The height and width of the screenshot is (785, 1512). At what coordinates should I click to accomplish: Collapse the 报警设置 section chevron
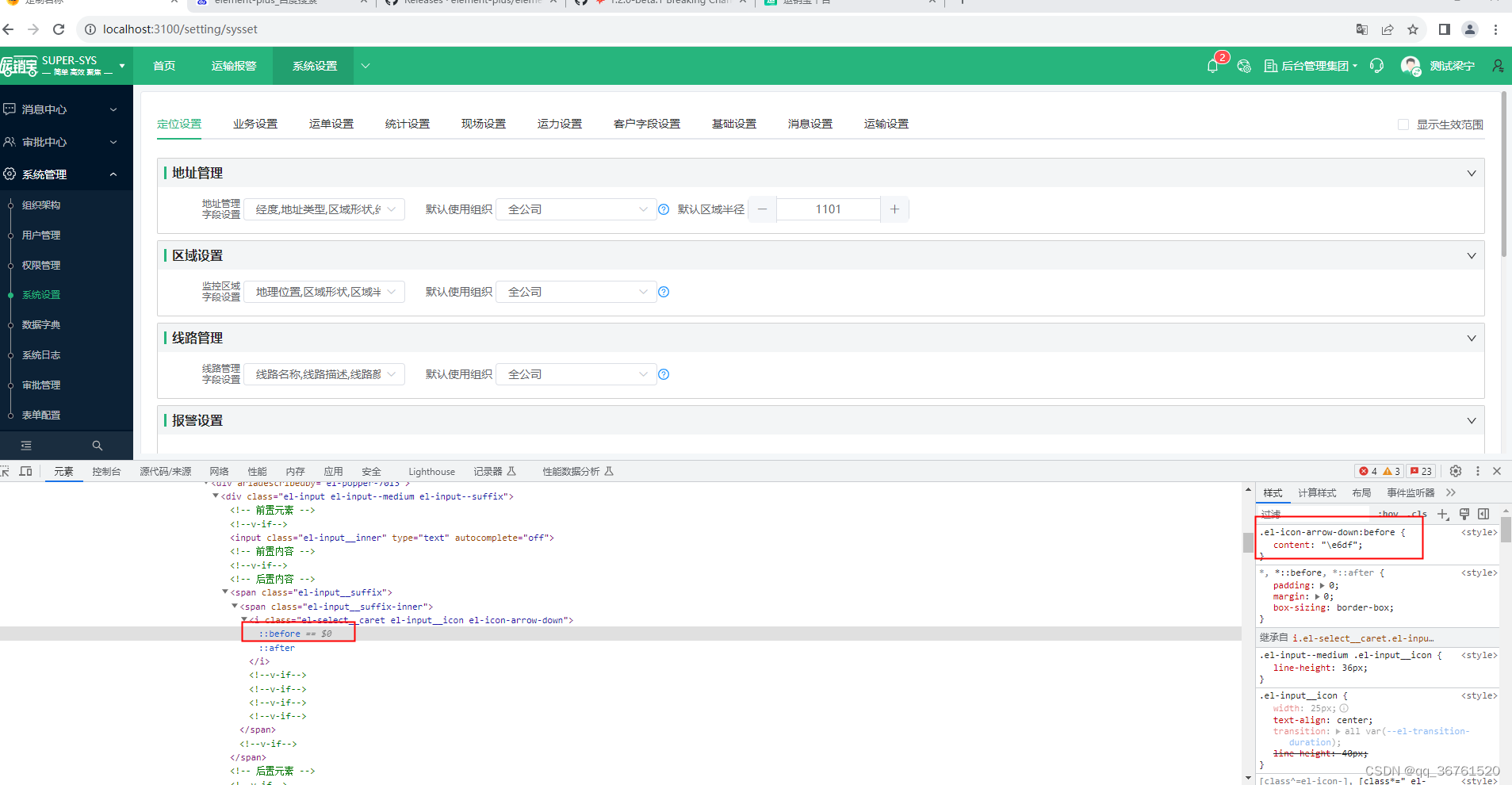tap(1471, 421)
